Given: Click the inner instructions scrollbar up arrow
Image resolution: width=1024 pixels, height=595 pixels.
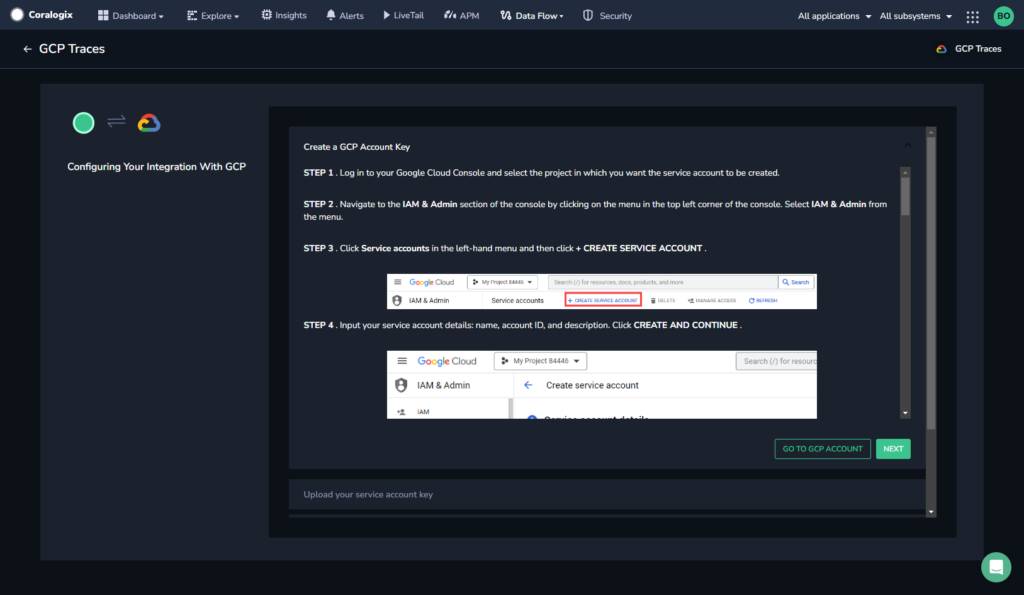Looking at the screenshot, I should click(x=905, y=172).
